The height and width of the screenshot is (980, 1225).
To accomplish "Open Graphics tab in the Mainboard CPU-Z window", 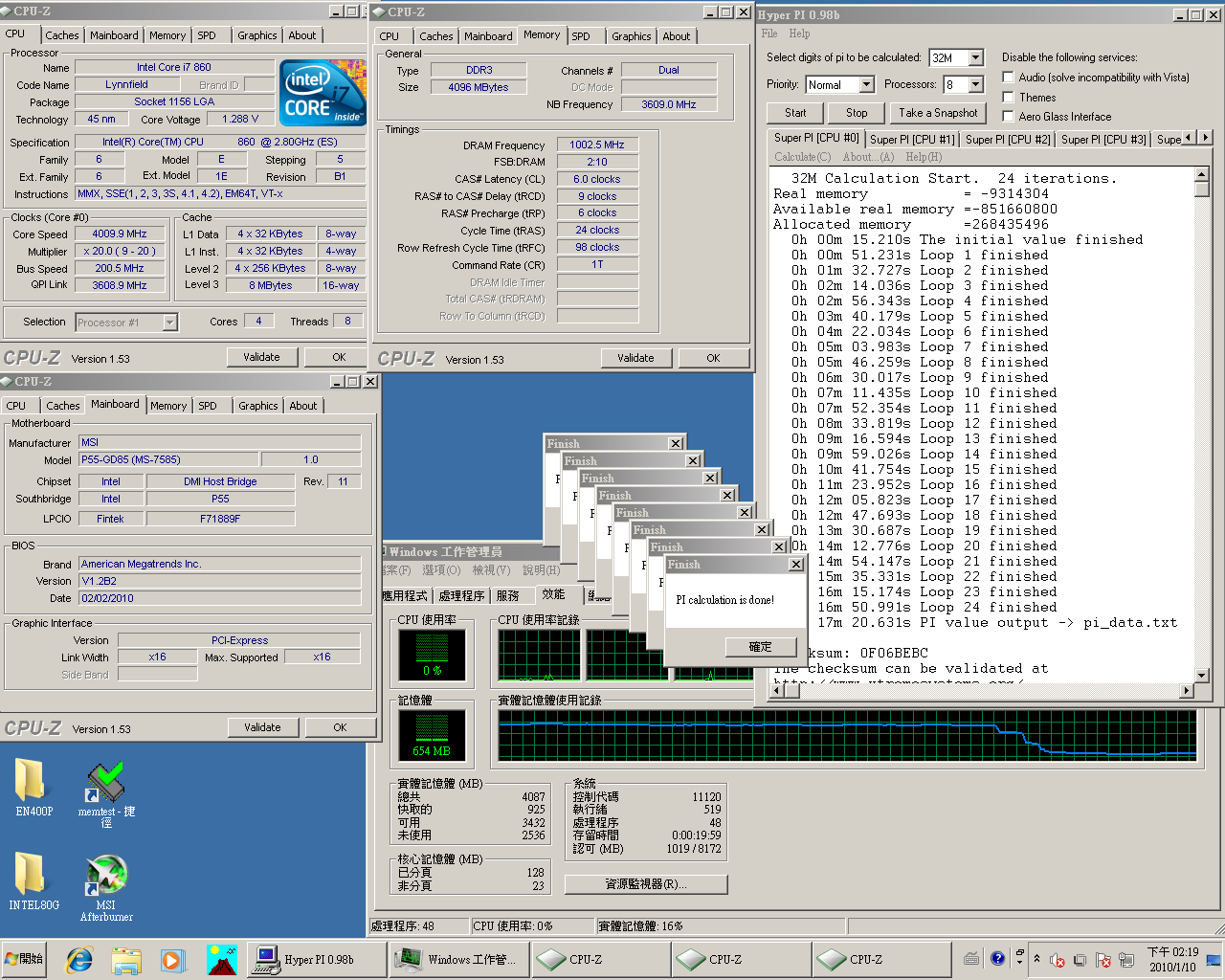I will point(258,406).
